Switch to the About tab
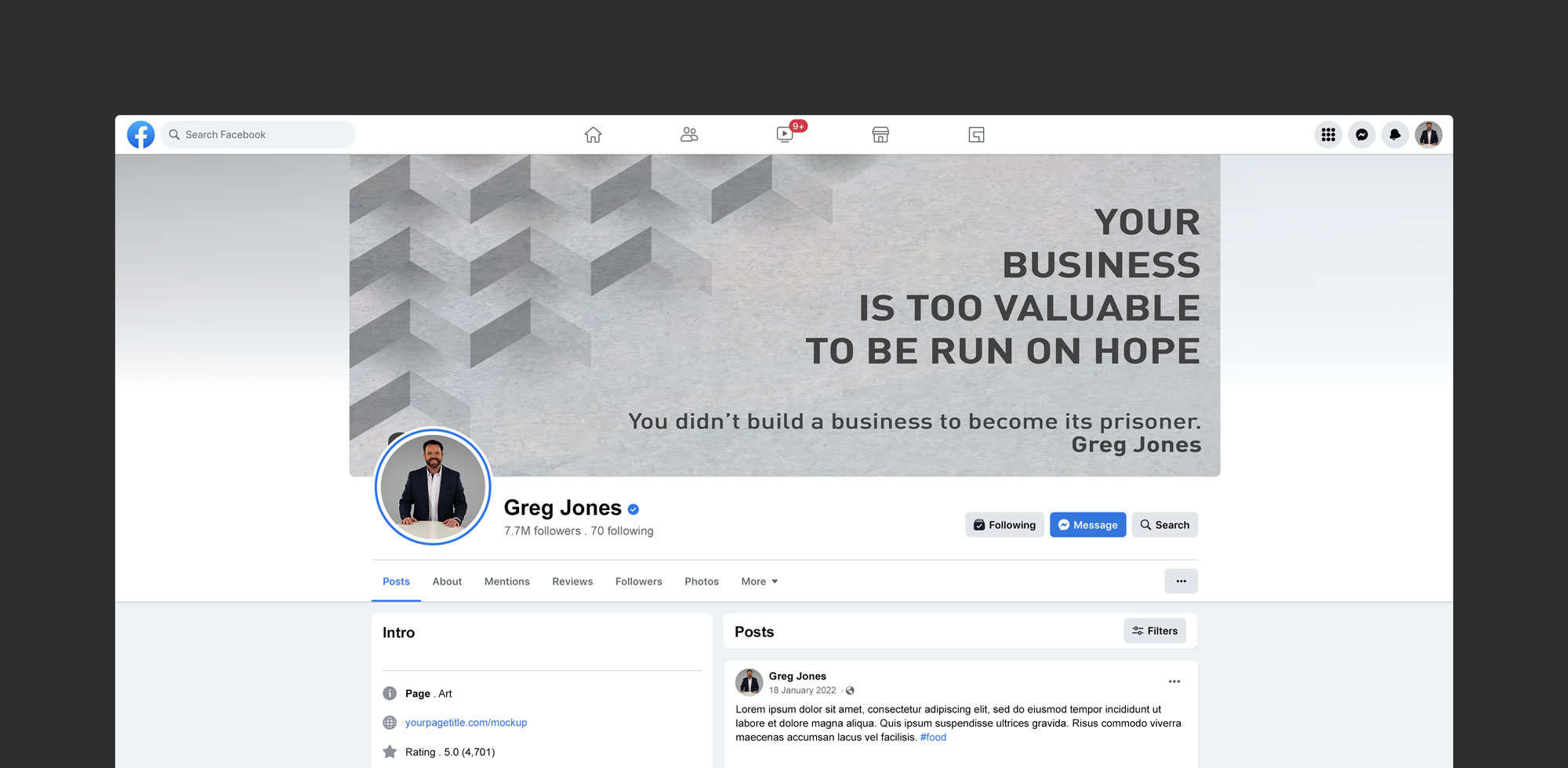 (x=447, y=581)
